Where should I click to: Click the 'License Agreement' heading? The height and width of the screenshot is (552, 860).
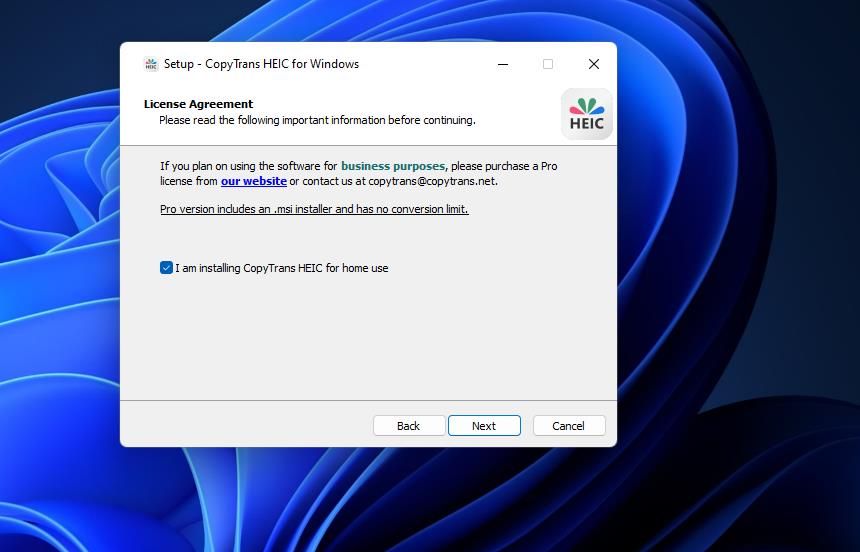coord(199,104)
